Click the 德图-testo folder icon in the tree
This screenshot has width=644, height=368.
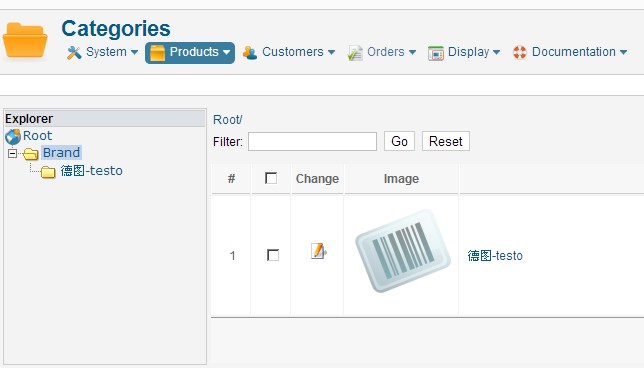48,172
